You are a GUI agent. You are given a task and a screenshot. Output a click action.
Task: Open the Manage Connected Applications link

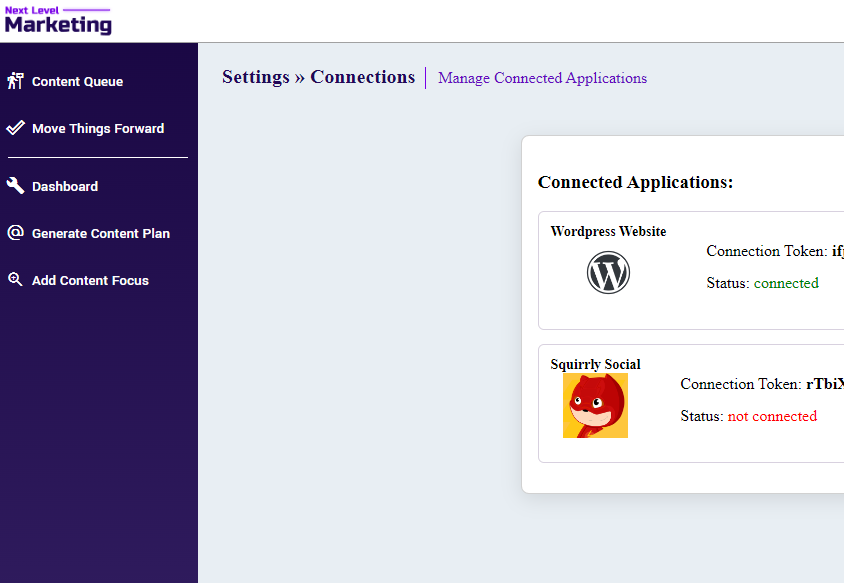[x=542, y=78]
